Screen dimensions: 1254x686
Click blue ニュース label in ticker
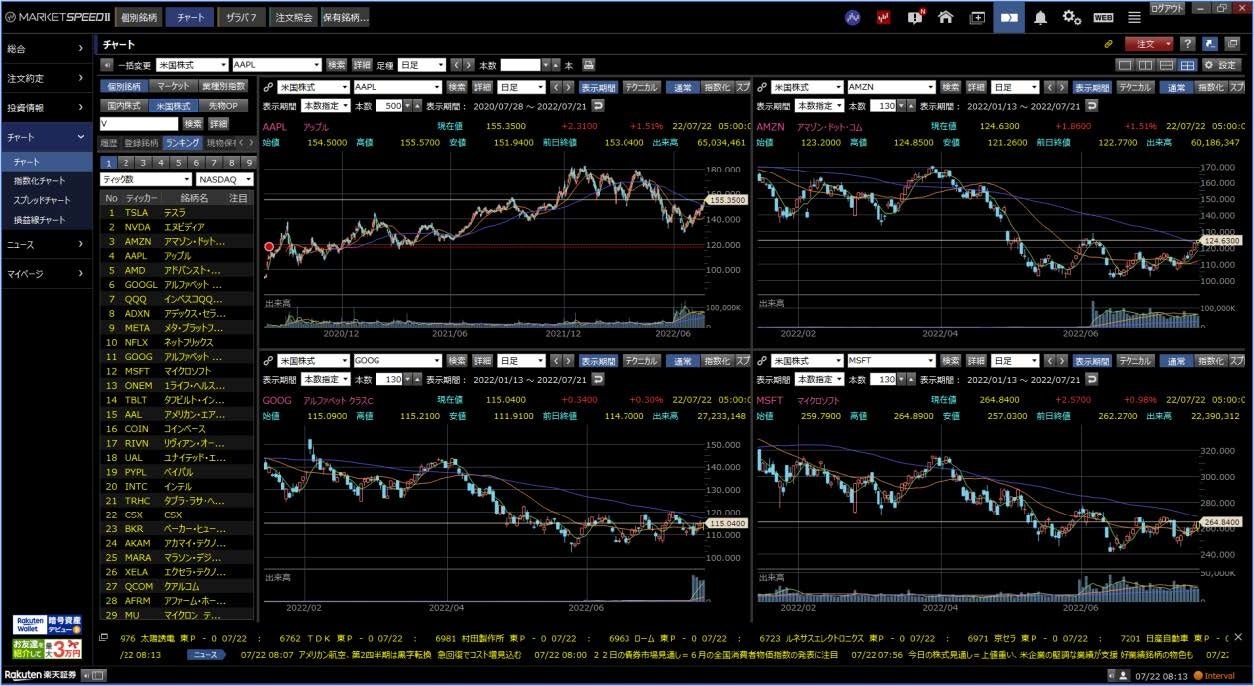click(205, 654)
